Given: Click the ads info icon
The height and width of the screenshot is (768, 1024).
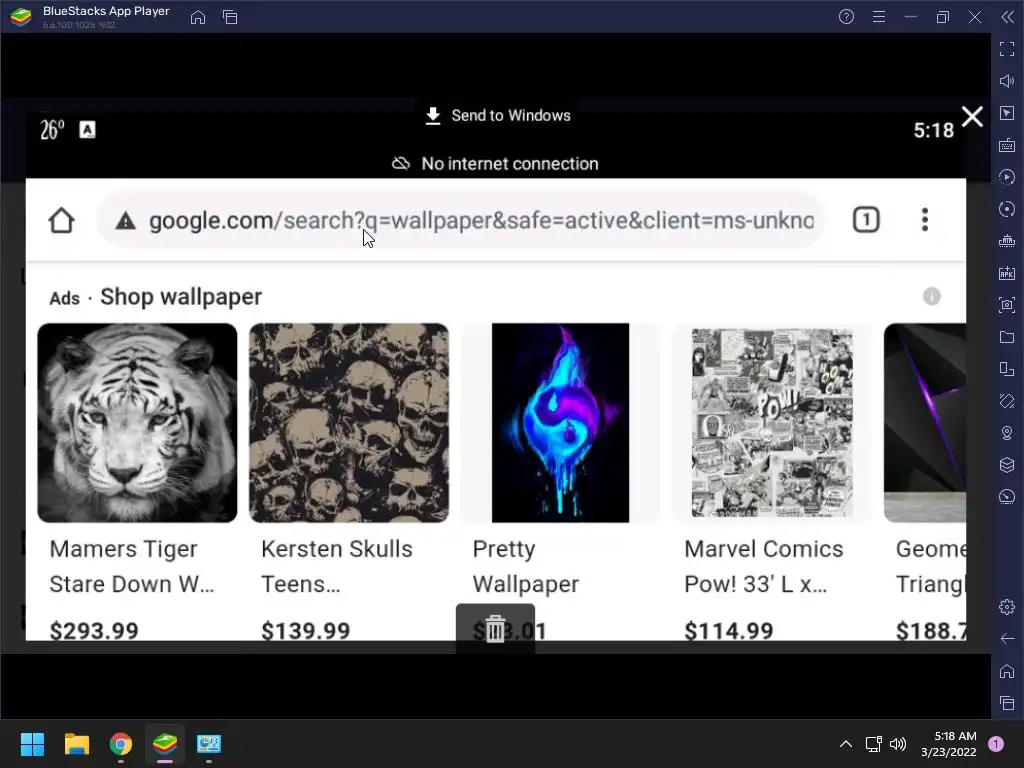Looking at the screenshot, I should click(x=932, y=296).
